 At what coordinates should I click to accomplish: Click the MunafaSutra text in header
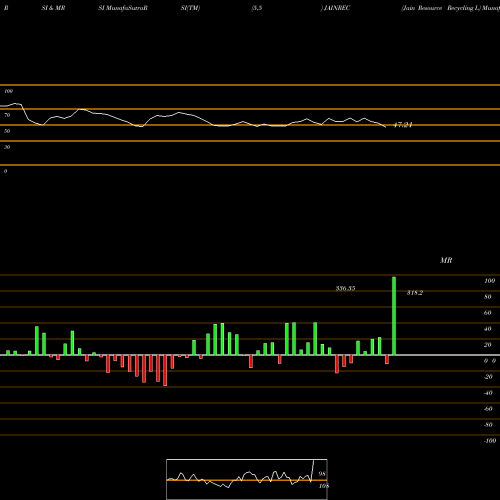[x=124, y=8]
